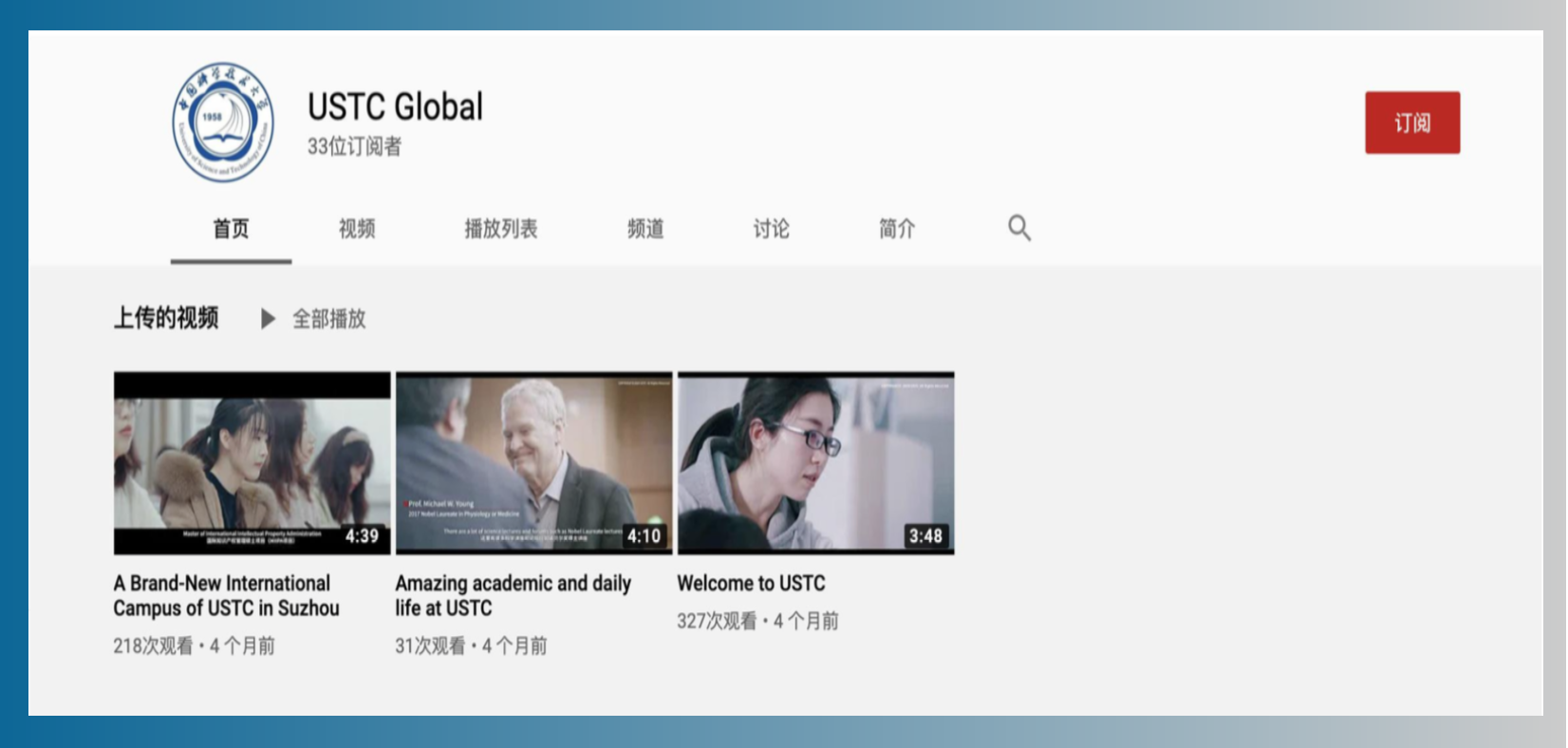Screen dimensions: 1568x748
Task: View the 简介 tab
Action: 897,229
